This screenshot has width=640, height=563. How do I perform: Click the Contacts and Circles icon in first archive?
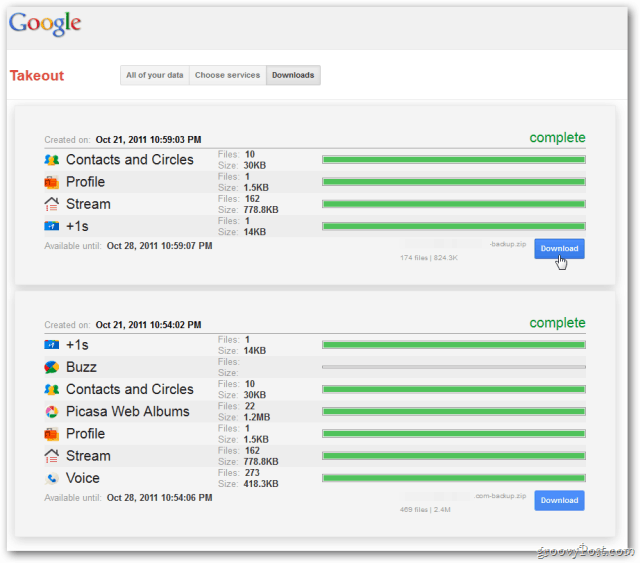point(52,160)
